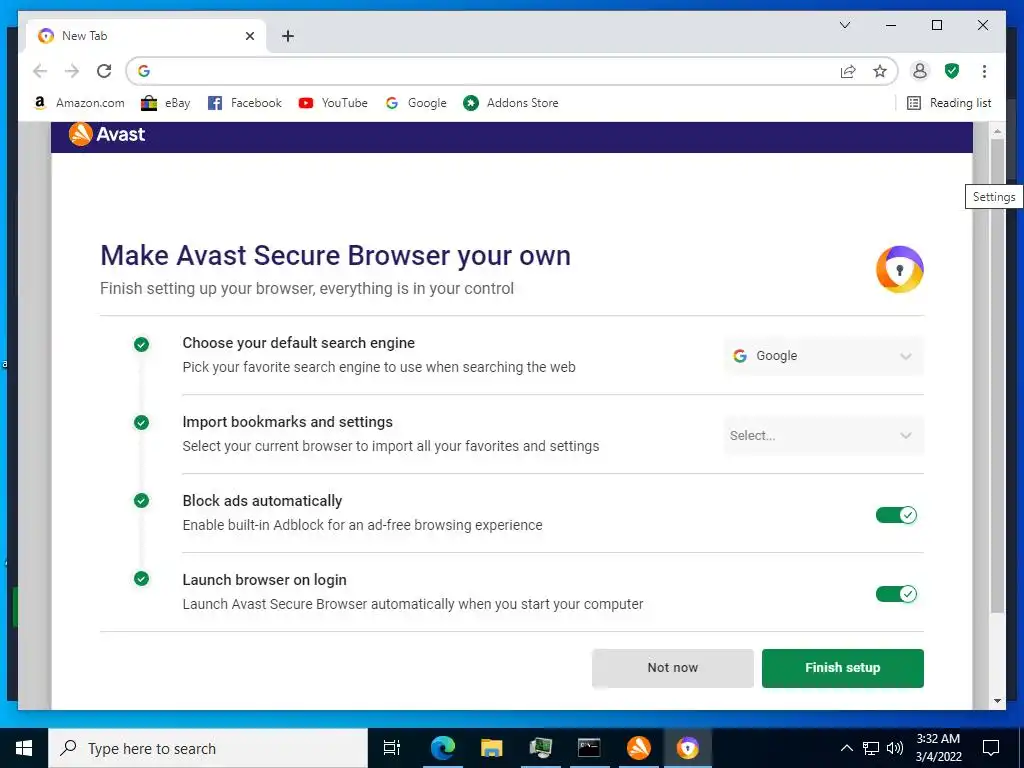Viewport: 1024px width, 768px height.
Task: Open the green shield Security & Privacy icon
Action: 952,71
